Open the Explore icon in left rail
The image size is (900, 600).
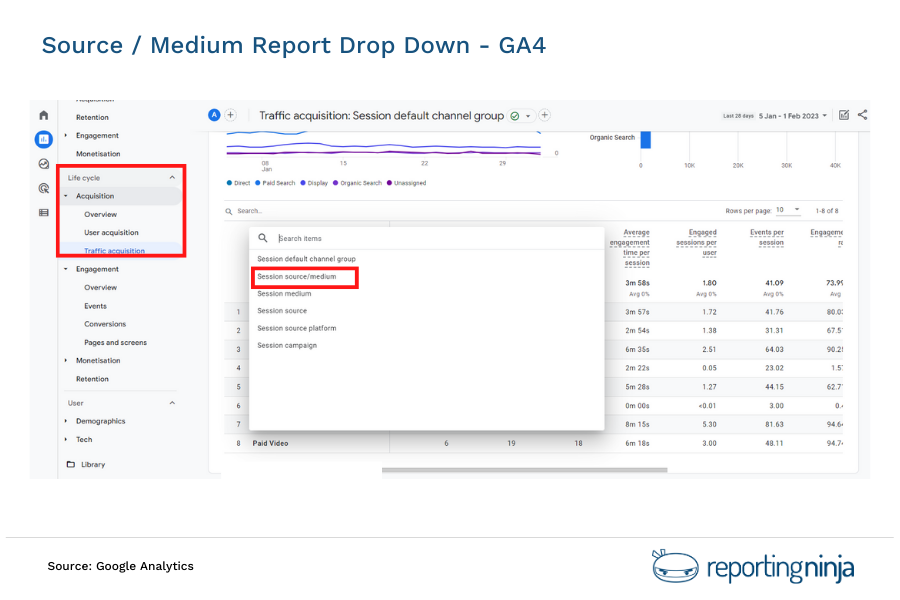(44, 164)
